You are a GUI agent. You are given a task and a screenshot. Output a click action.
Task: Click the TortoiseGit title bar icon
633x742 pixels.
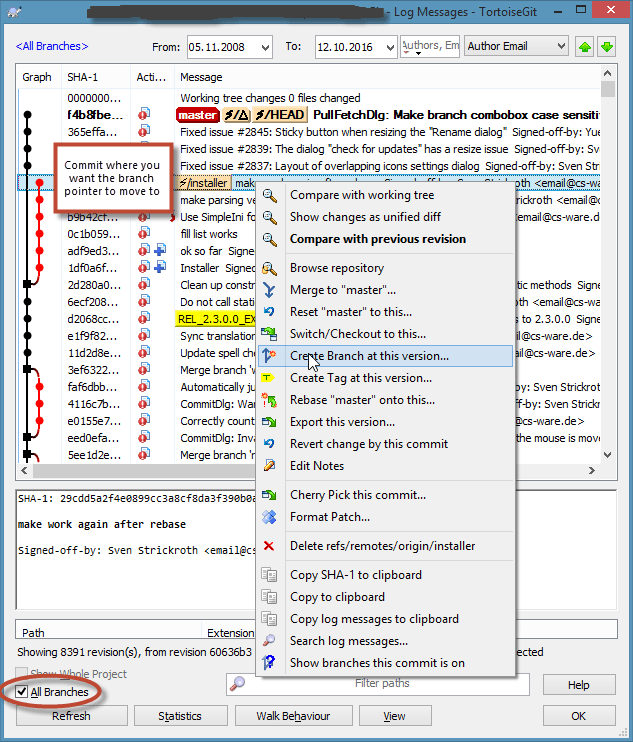14,10
